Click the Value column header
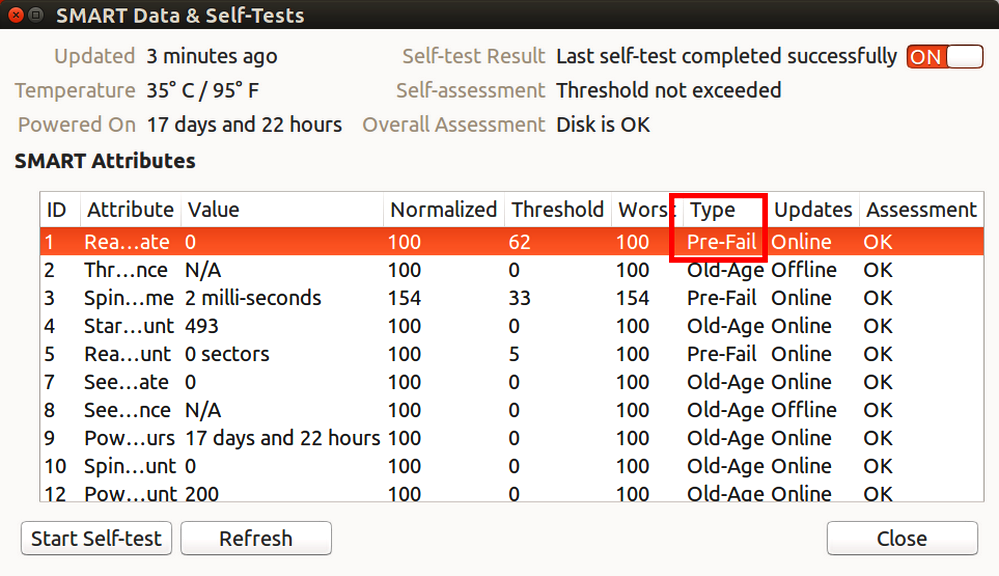This screenshot has height=576, width=999. tap(282, 210)
